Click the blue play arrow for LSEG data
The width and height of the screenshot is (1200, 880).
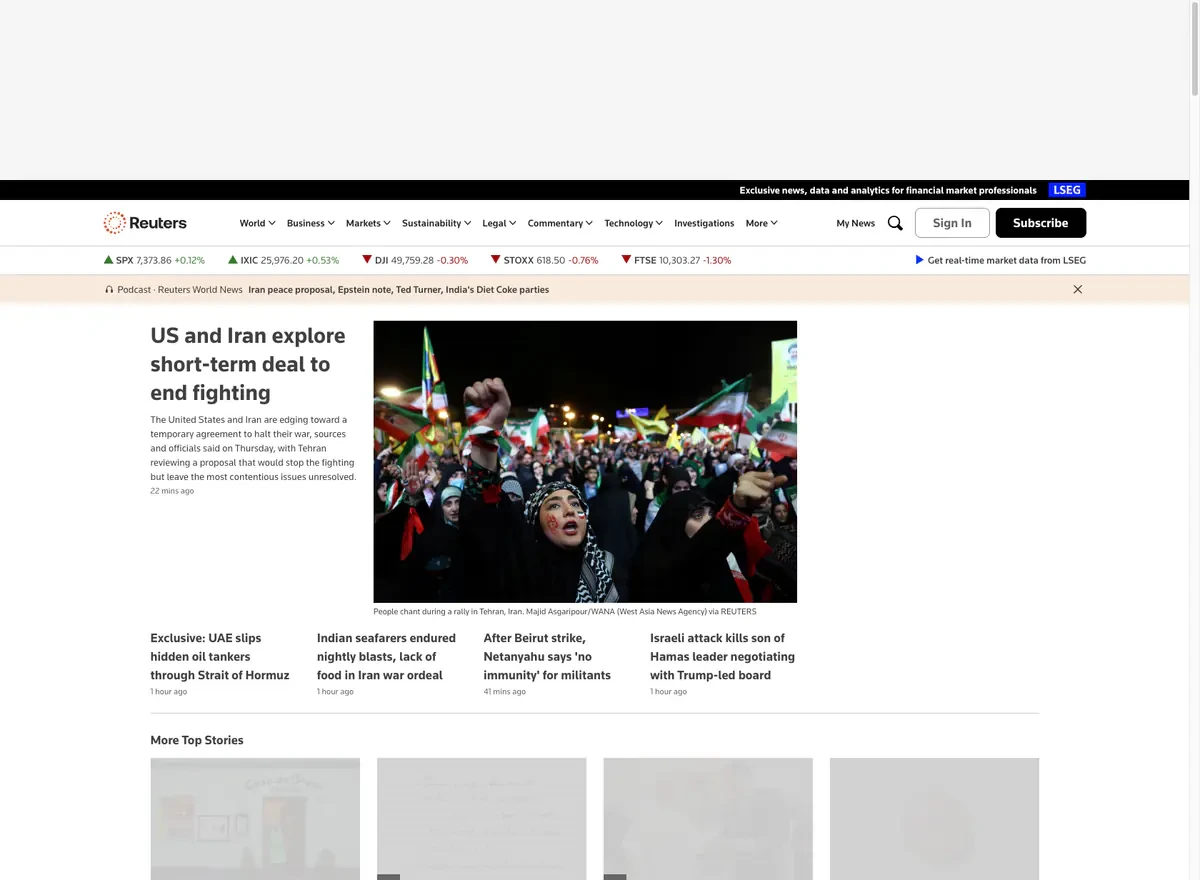pos(919,260)
